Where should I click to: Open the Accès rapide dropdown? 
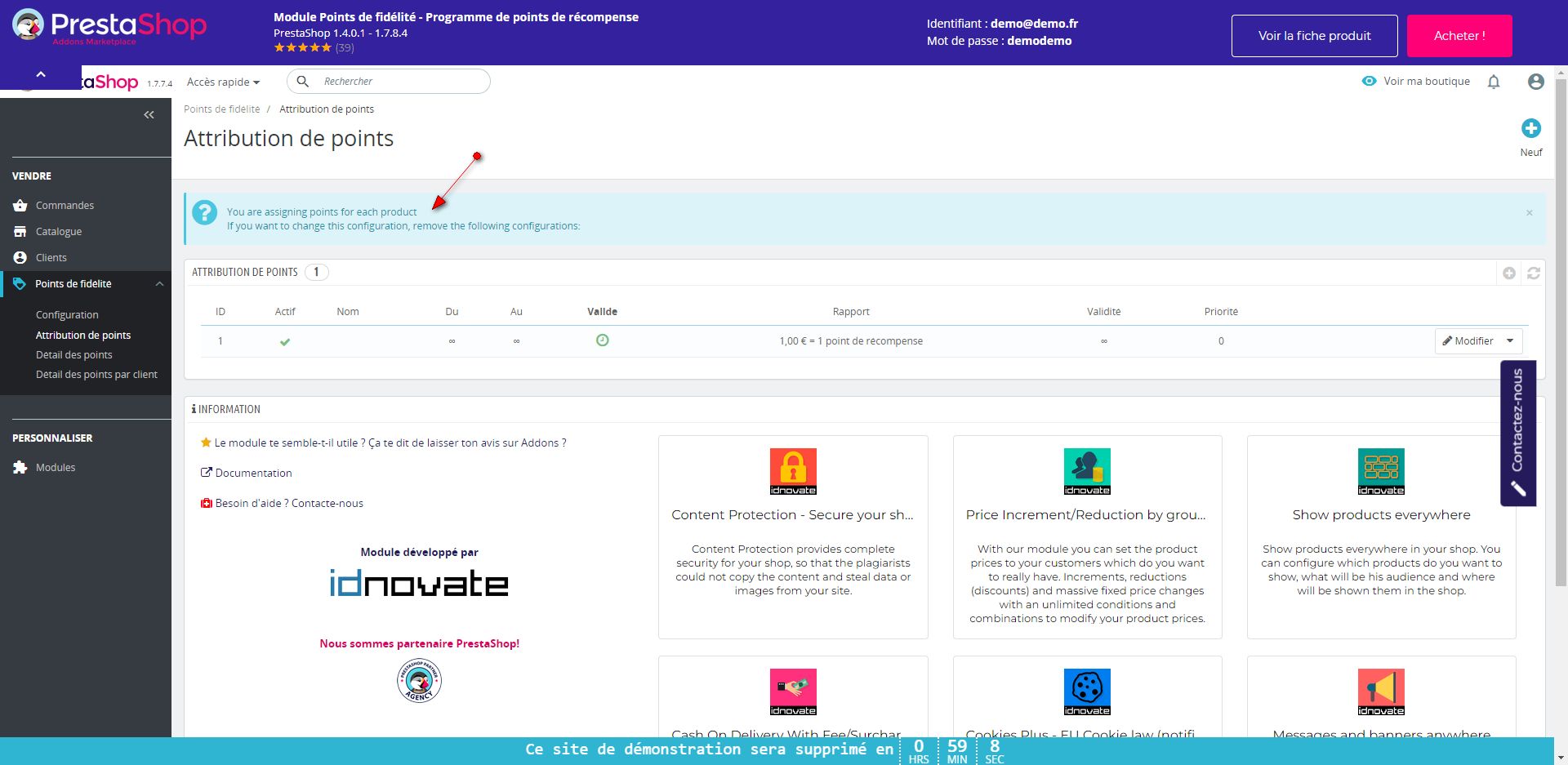tap(223, 82)
